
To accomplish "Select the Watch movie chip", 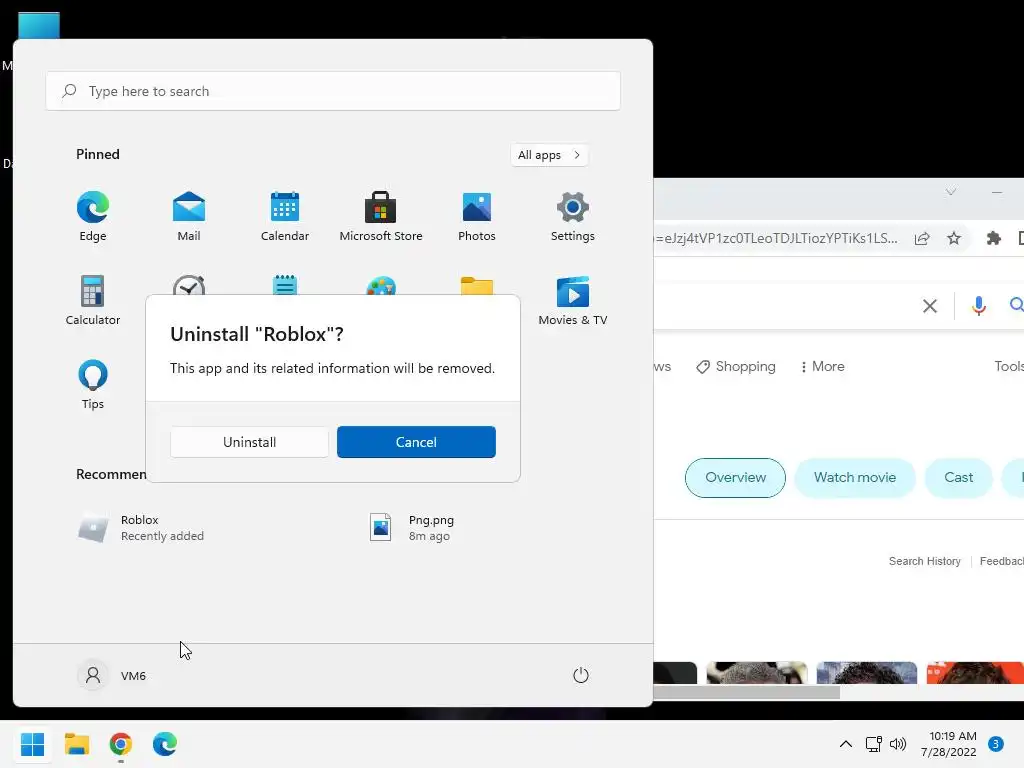I will 855,477.
